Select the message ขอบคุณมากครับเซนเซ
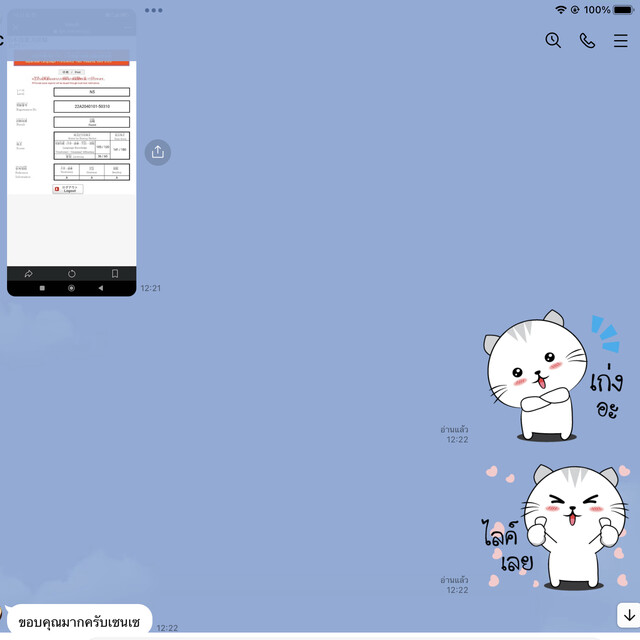This screenshot has width=640, height=640. click(80, 622)
